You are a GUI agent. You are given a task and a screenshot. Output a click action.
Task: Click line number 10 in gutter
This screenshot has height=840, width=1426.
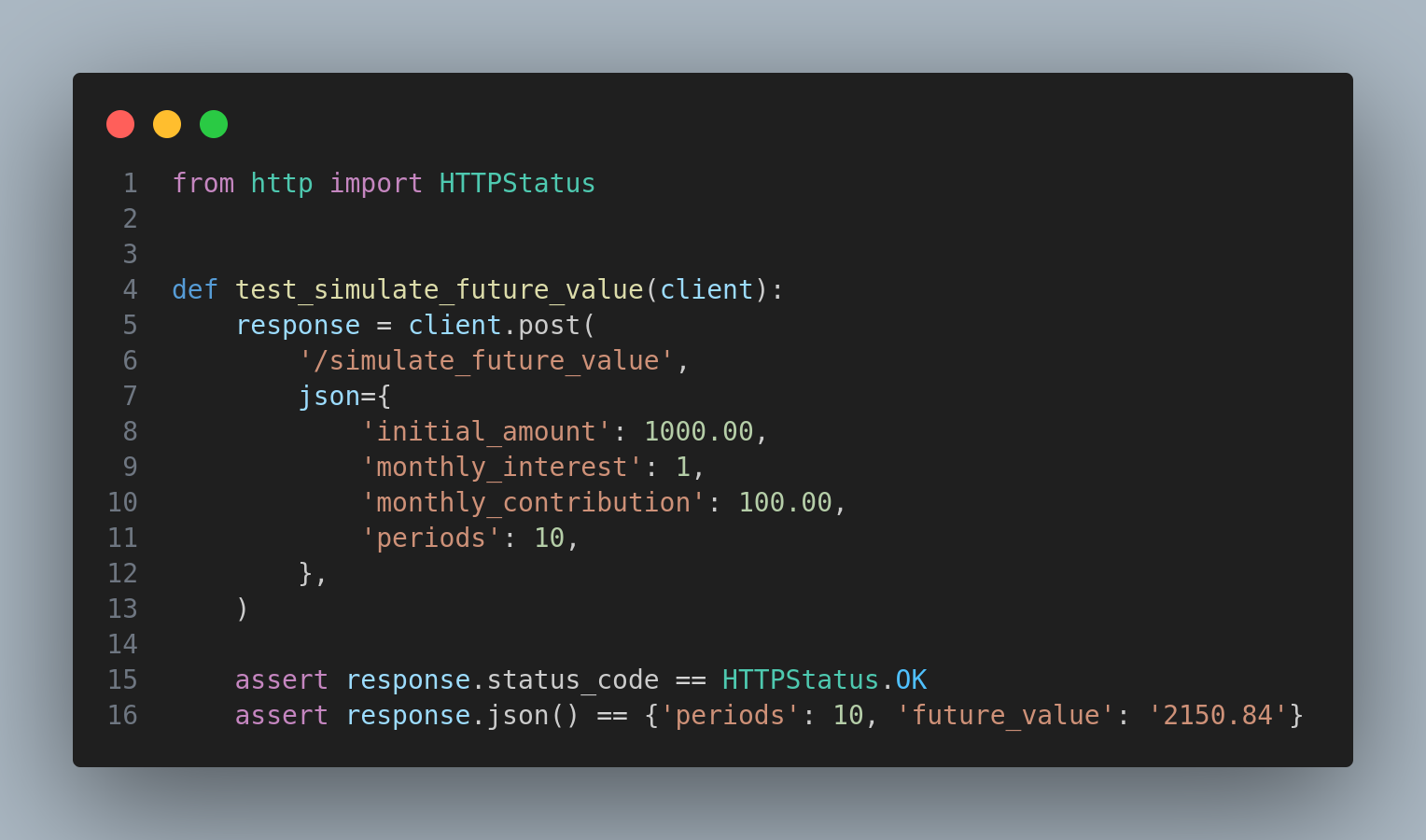pyautogui.click(x=123, y=502)
